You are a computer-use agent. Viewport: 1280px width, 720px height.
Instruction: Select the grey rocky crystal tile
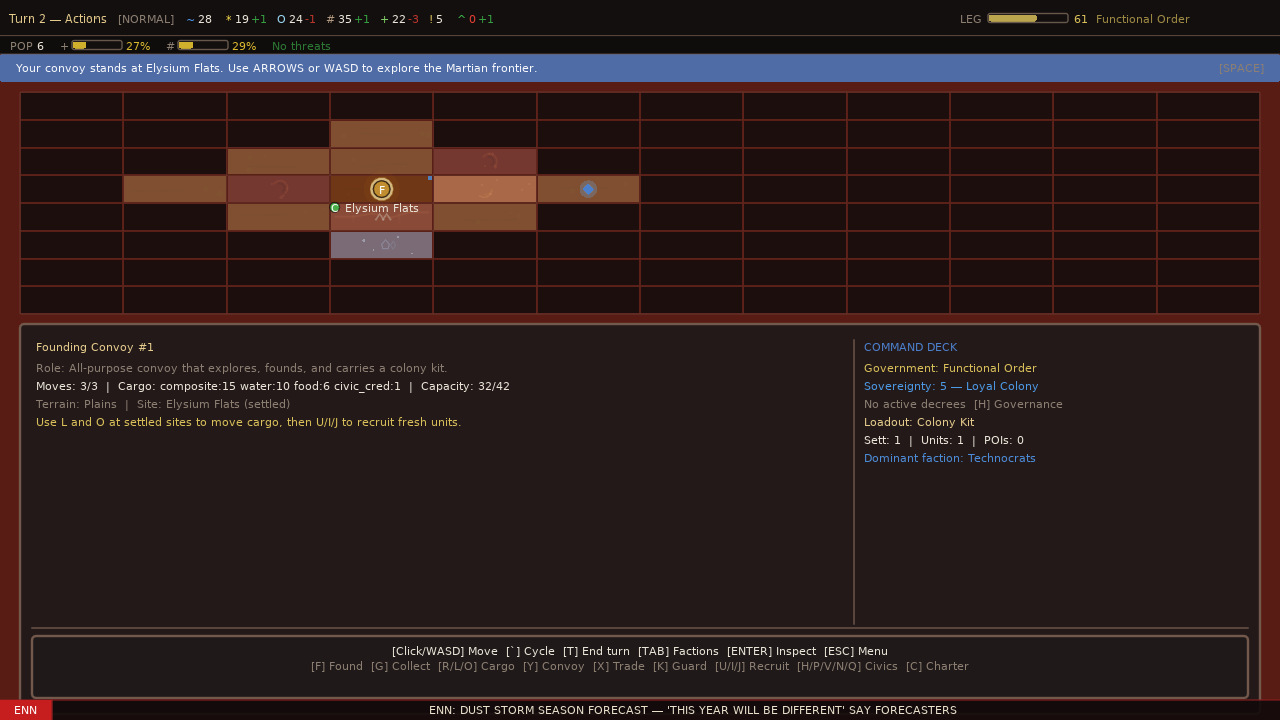381,245
